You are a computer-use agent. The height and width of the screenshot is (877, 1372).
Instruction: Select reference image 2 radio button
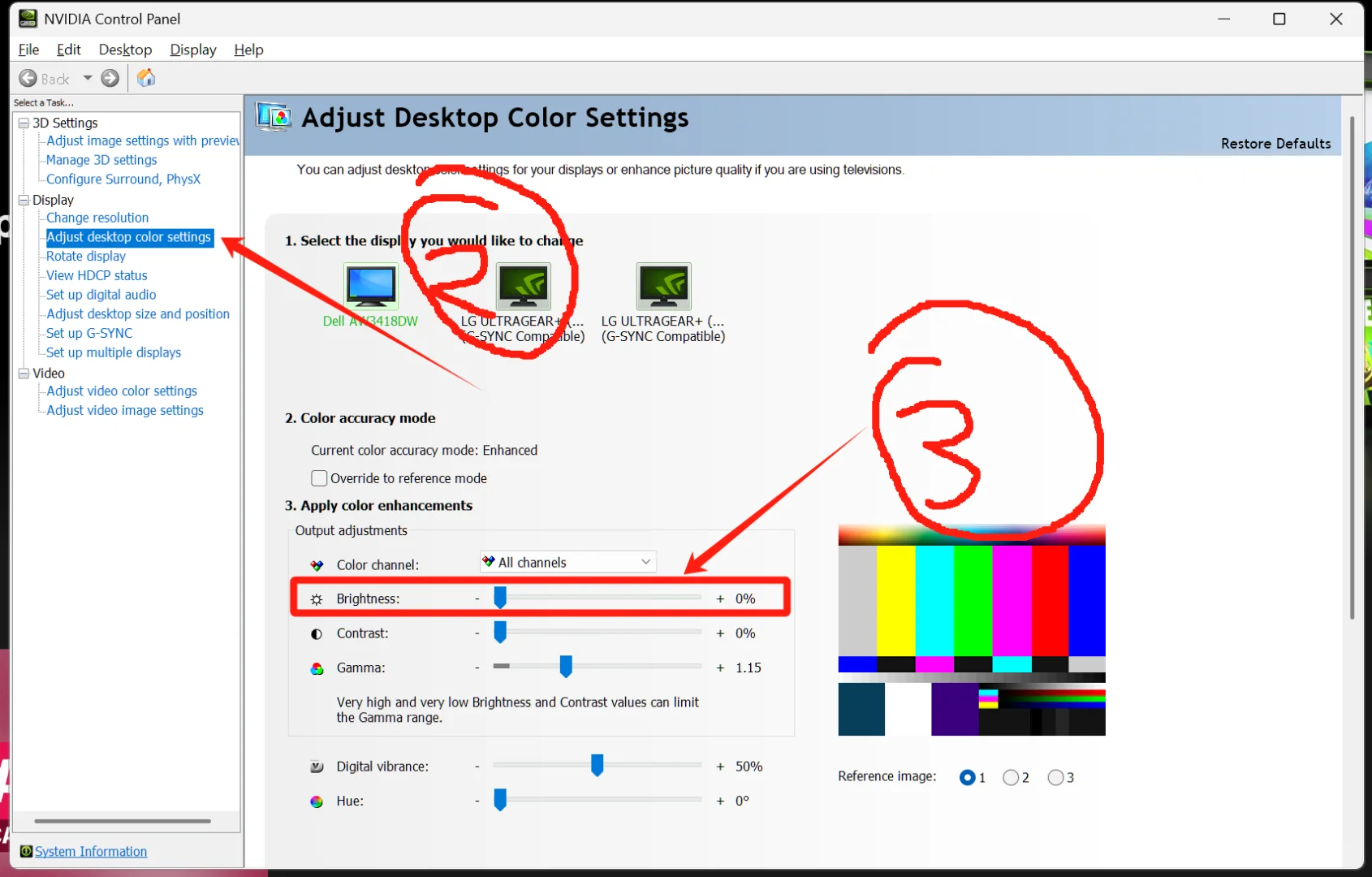point(1011,777)
